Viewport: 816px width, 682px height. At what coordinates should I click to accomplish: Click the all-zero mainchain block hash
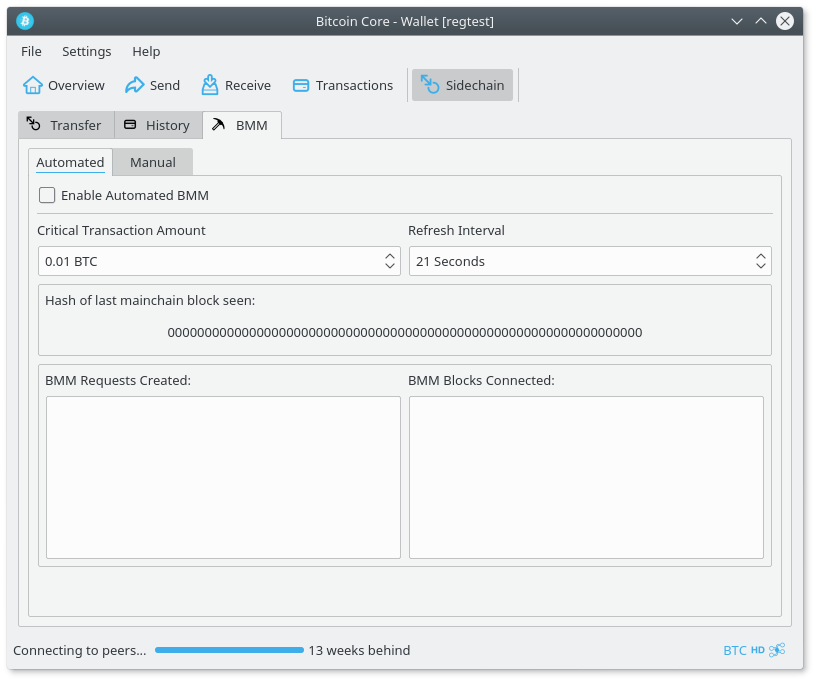405,332
